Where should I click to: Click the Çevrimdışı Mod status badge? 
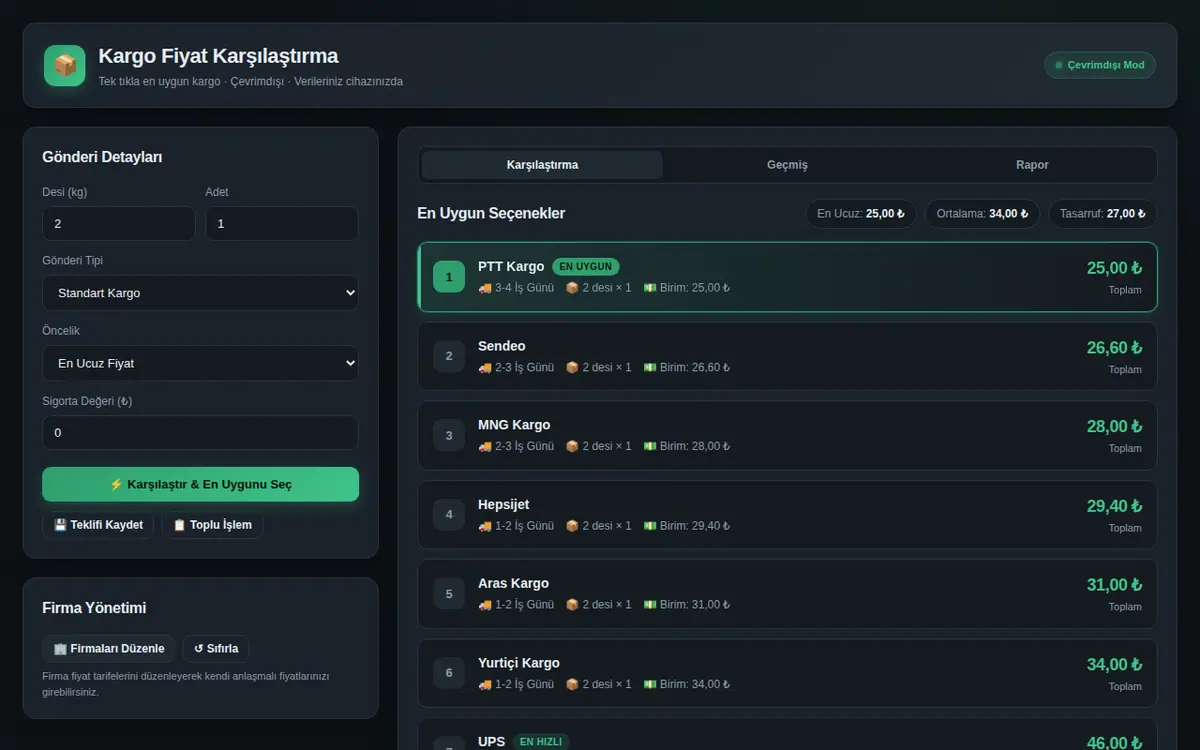coord(1100,65)
